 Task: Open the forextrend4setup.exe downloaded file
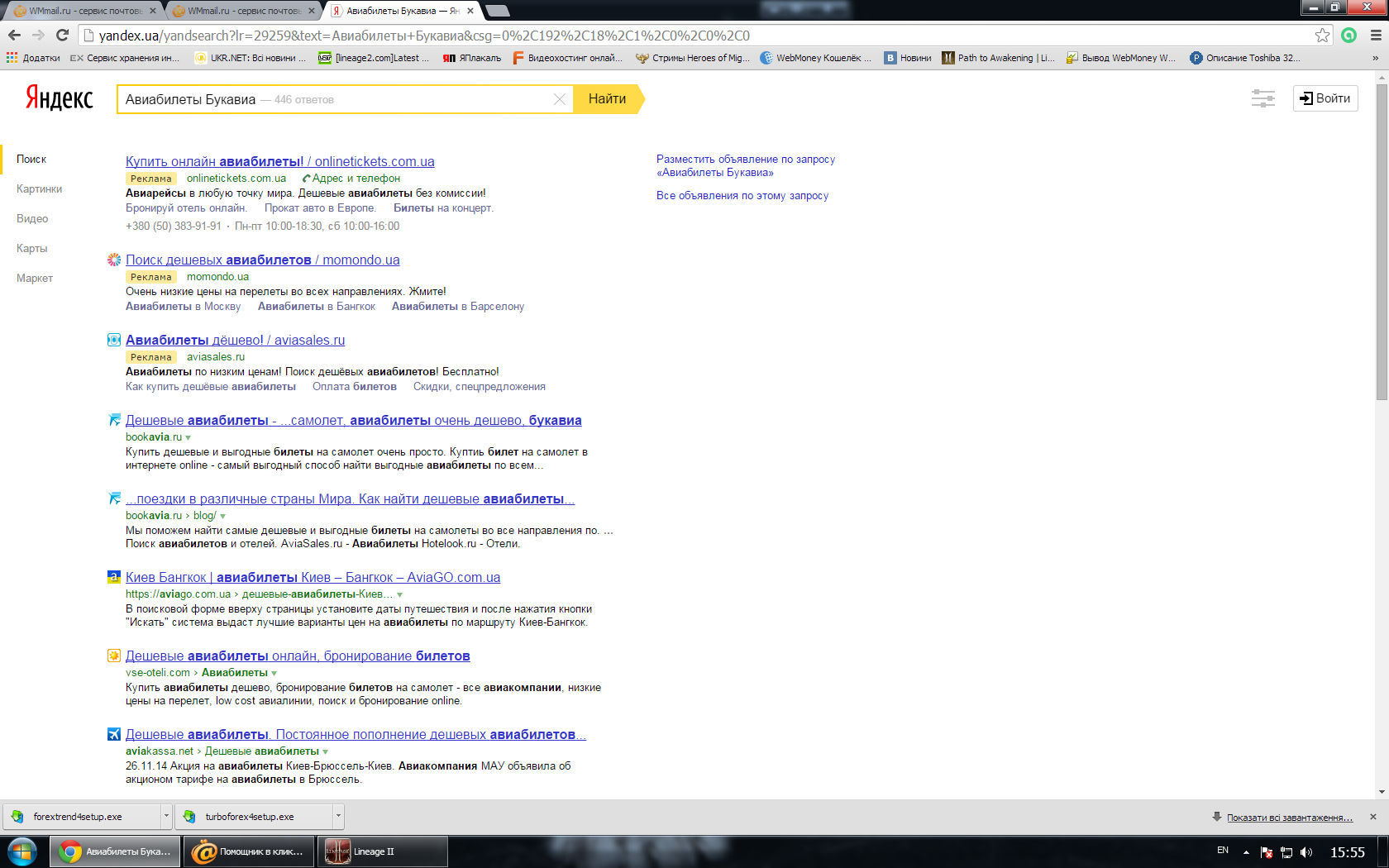pyautogui.click(x=80, y=817)
